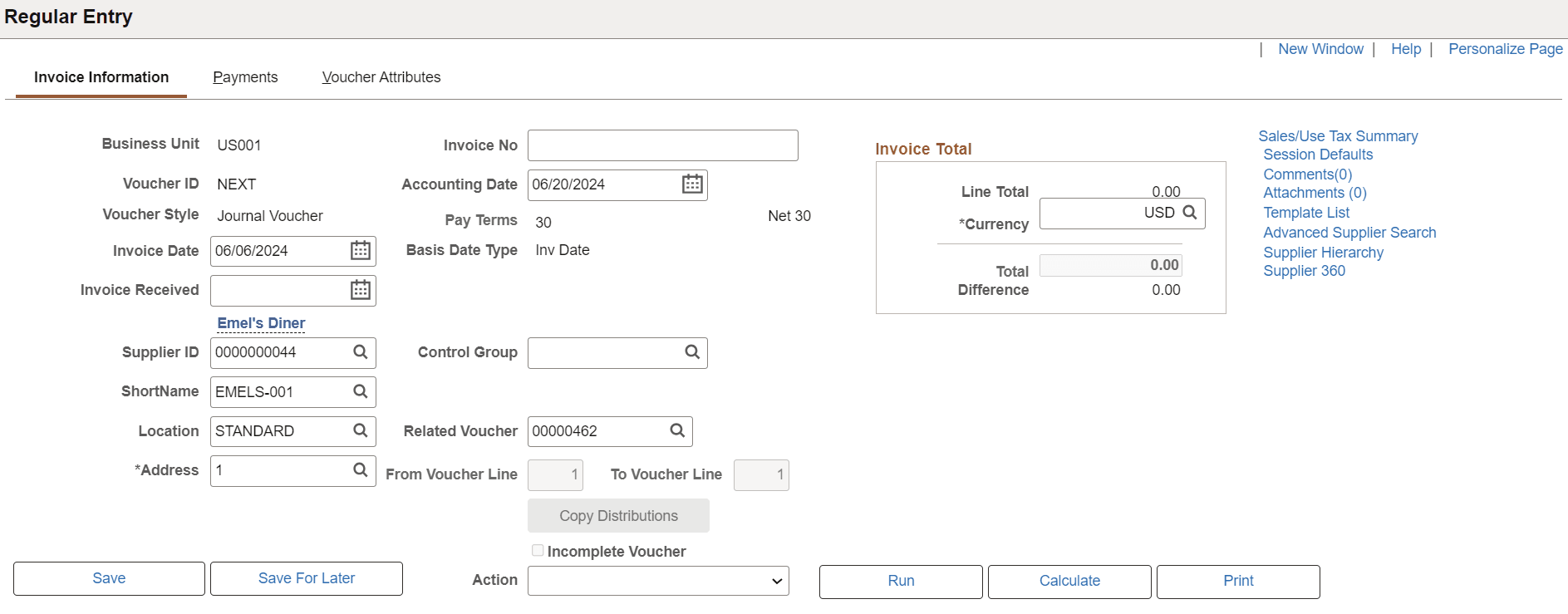This screenshot has height=614, width=1568.
Task: Click the Control Group lookup magnifier
Action: pos(691,352)
